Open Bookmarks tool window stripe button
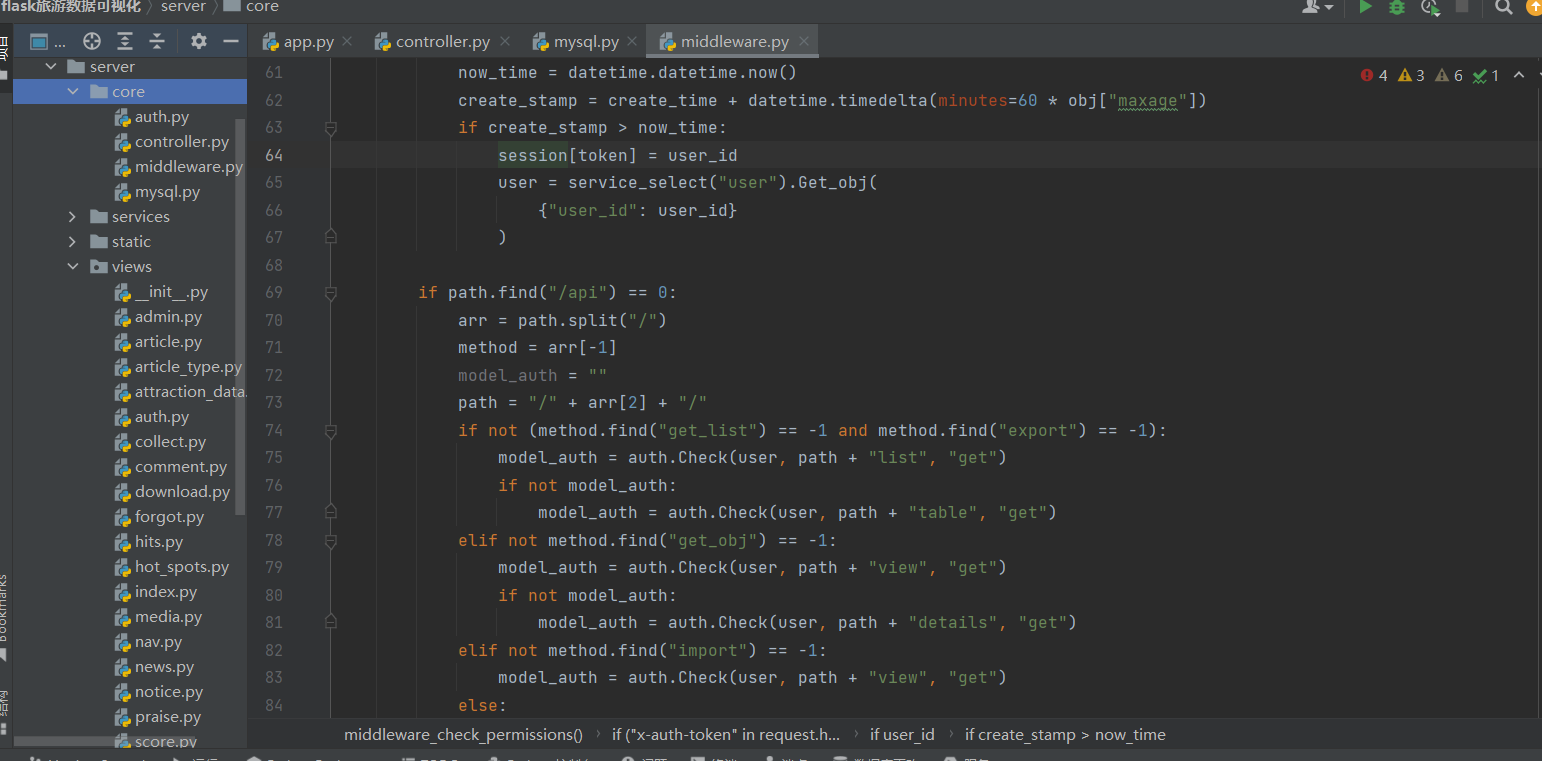 [4, 617]
